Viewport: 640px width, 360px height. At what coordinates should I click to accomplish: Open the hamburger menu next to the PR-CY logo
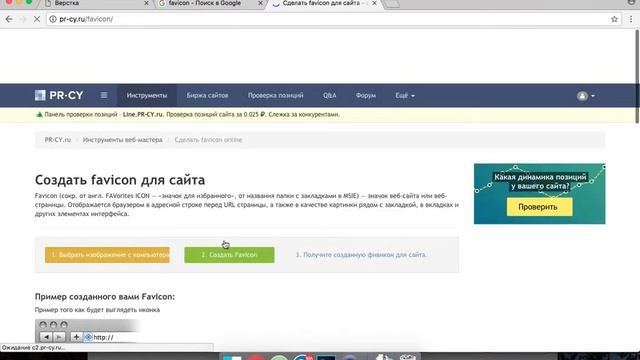click(x=104, y=95)
